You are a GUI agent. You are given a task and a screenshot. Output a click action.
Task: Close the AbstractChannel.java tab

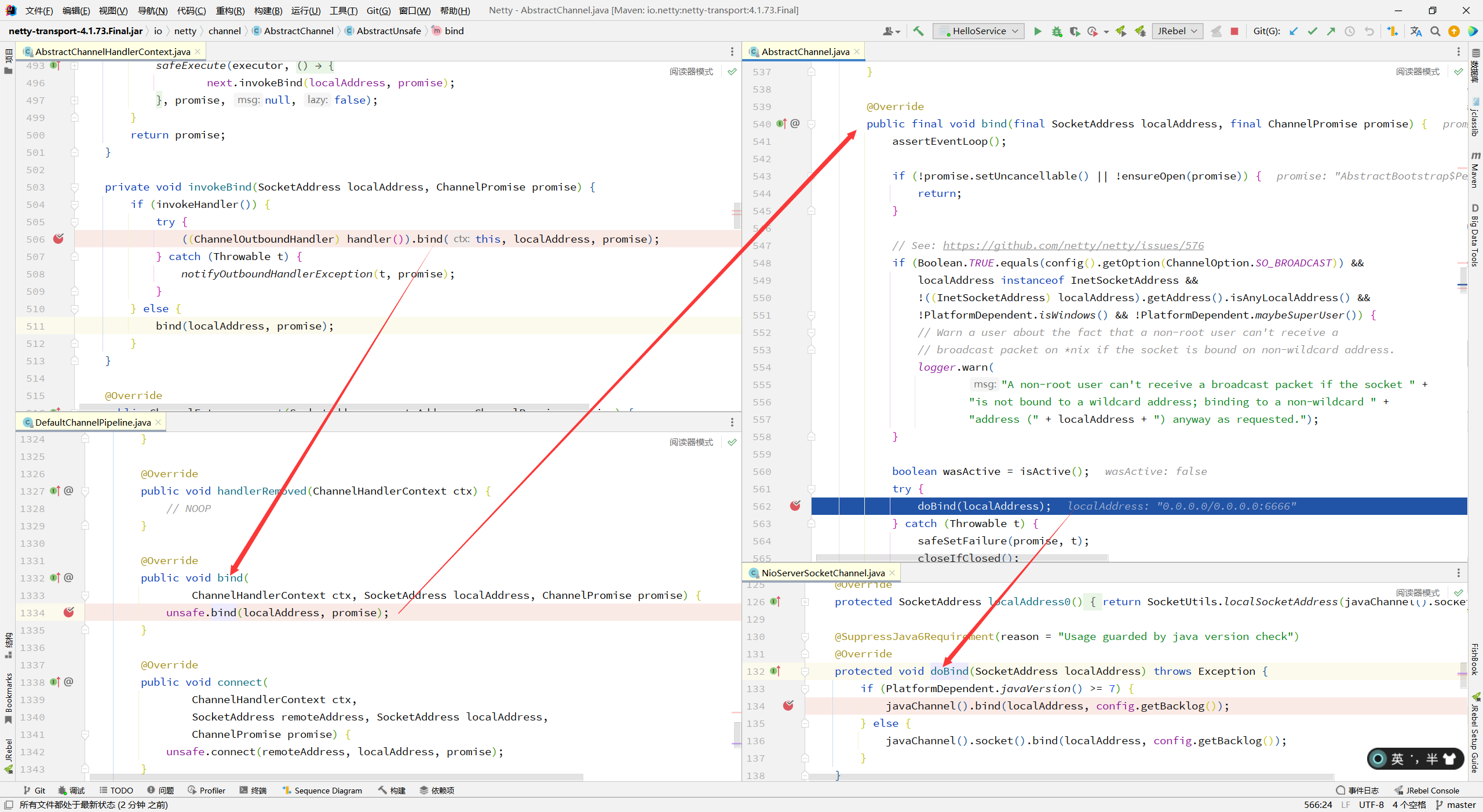point(857,52)
